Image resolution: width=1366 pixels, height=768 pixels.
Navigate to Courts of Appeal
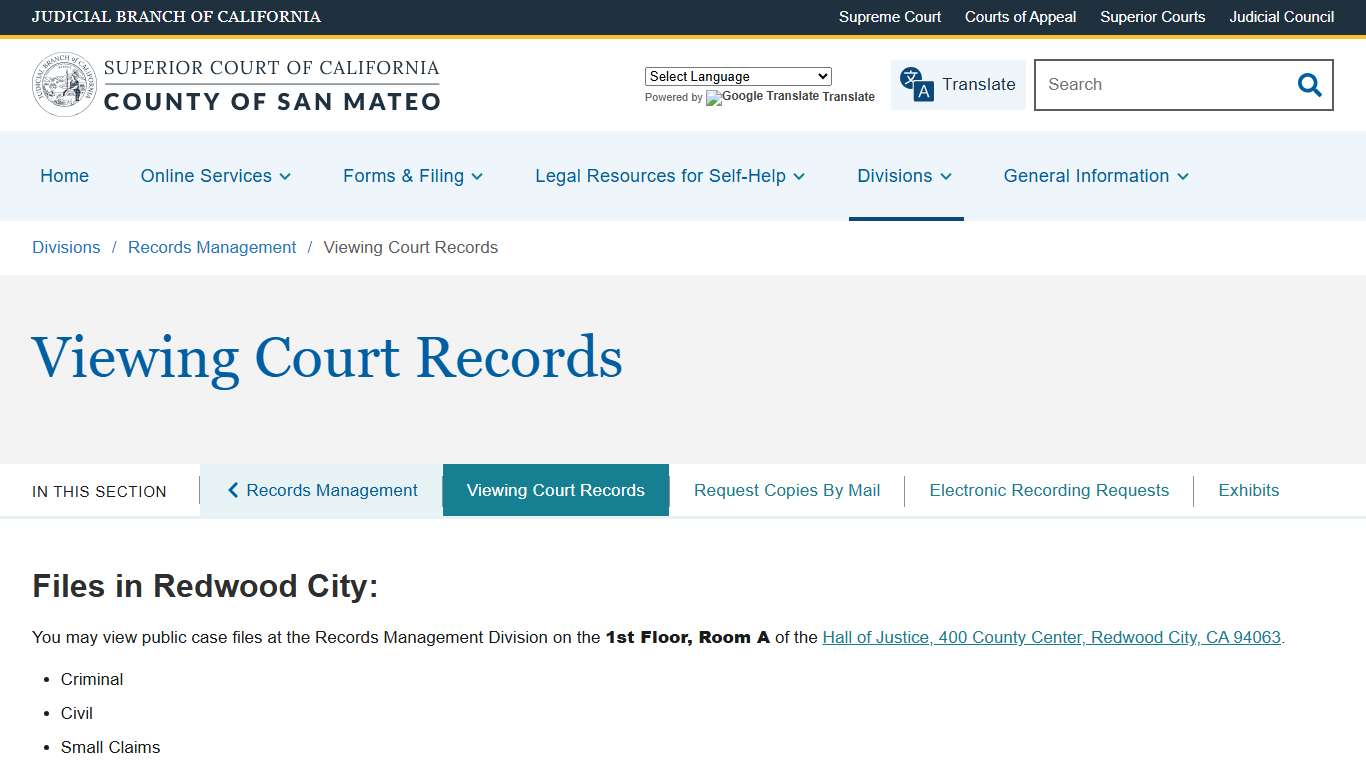coord(1020,17)
